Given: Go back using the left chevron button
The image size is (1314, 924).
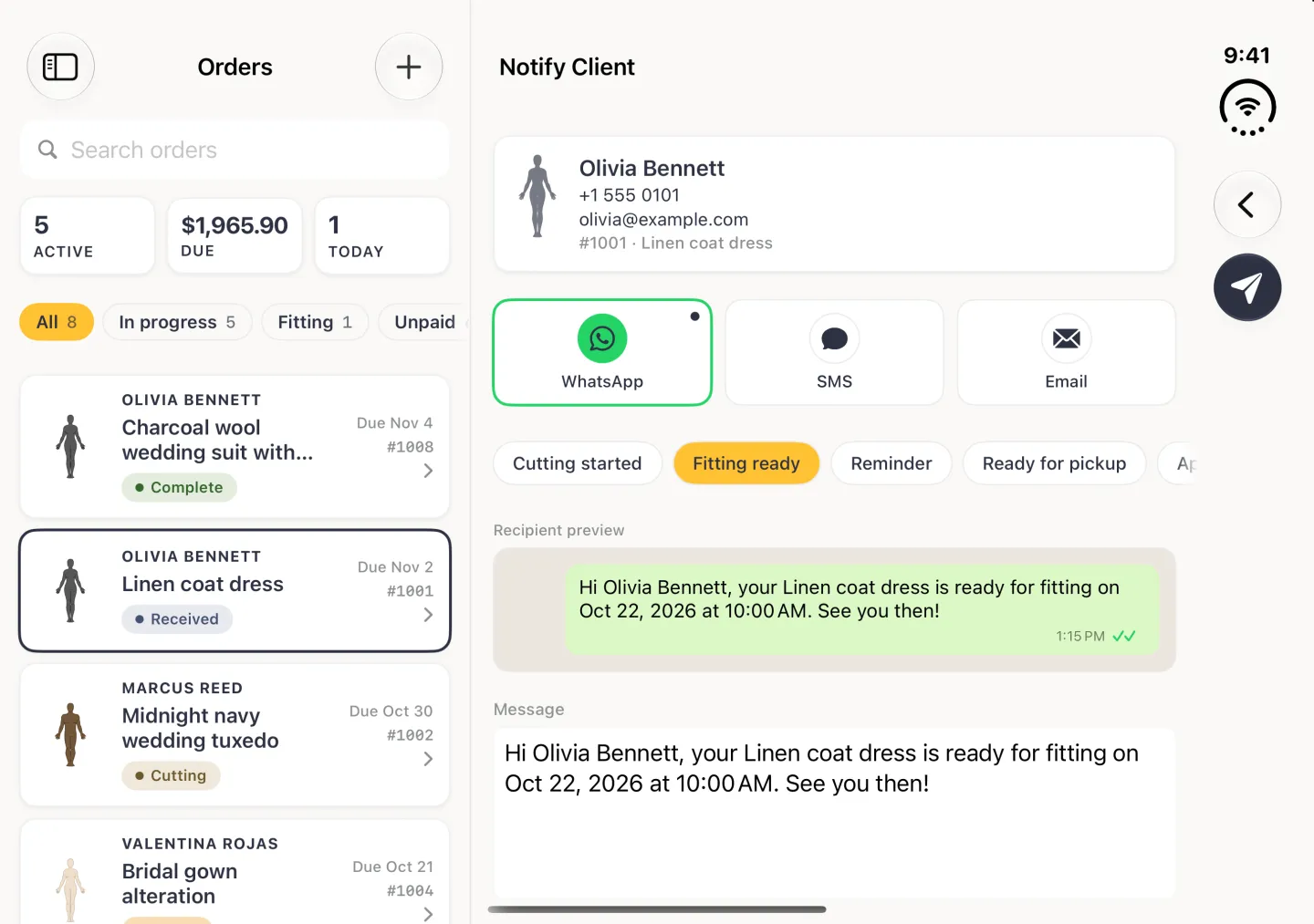Looking at the screenshot, I should point(1247,204).
